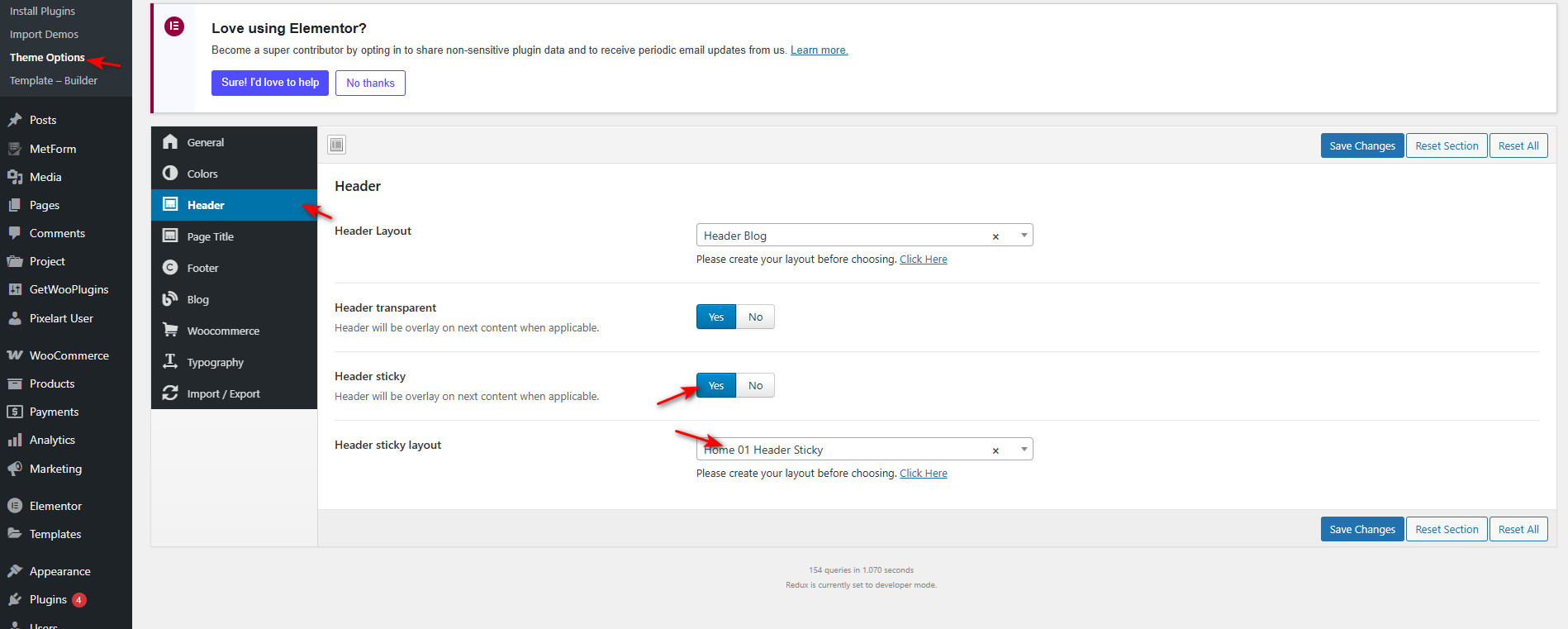This screenshot has width=1568, height=629.
Task: Dismiss Elementor notice with No thanks
Action: point(370,83)
